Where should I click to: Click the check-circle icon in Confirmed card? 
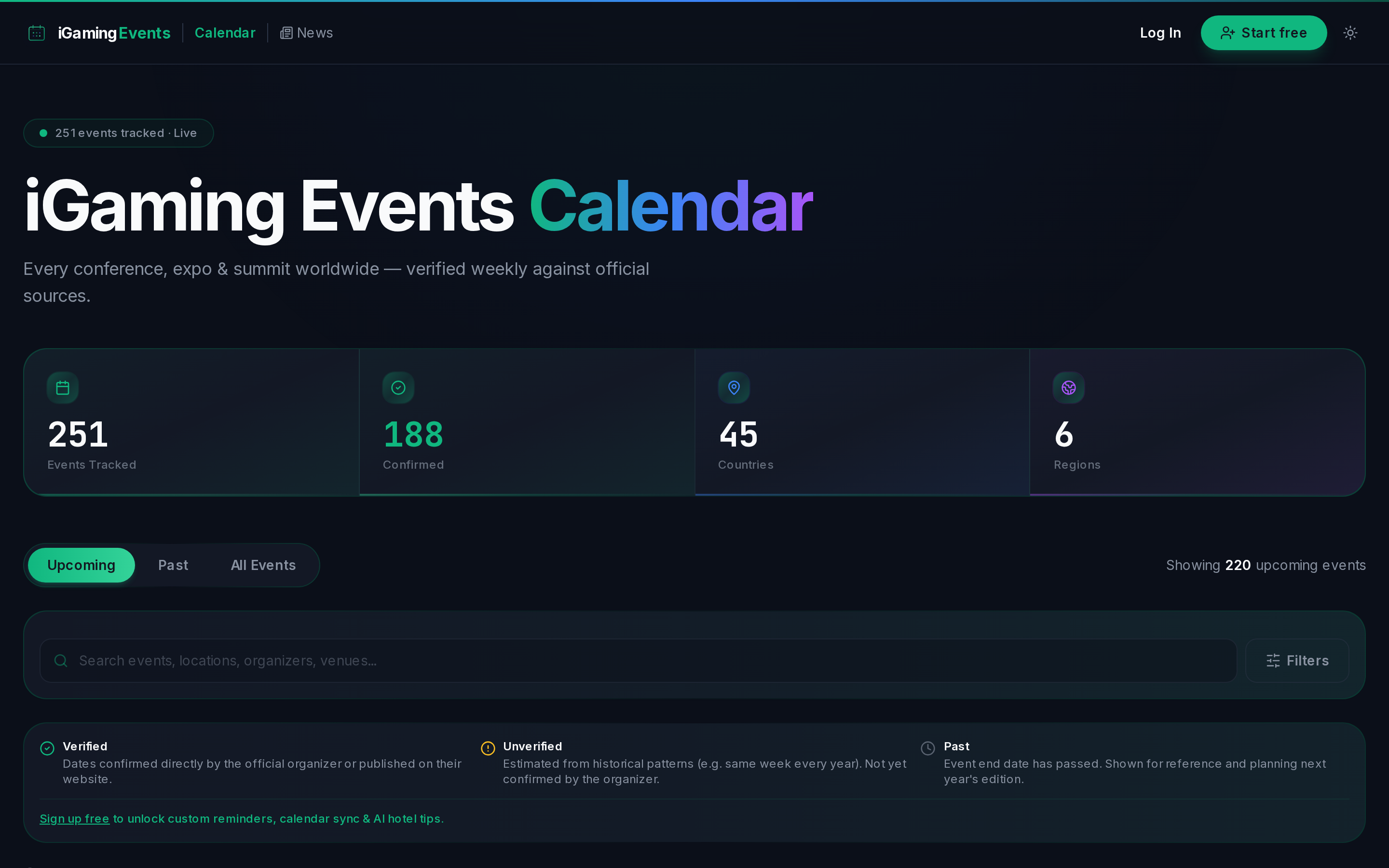pyautogui.click(x=398, y=388)
